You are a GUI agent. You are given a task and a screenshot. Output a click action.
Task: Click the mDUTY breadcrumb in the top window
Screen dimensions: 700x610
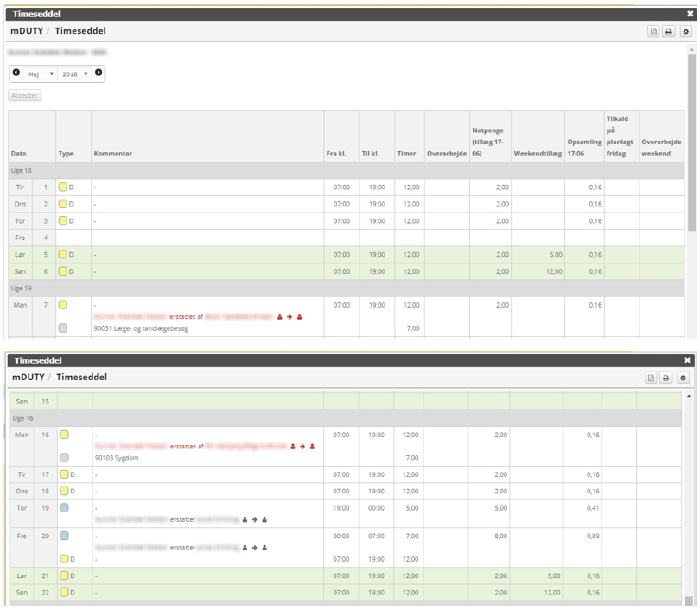(x=27, y=32)
